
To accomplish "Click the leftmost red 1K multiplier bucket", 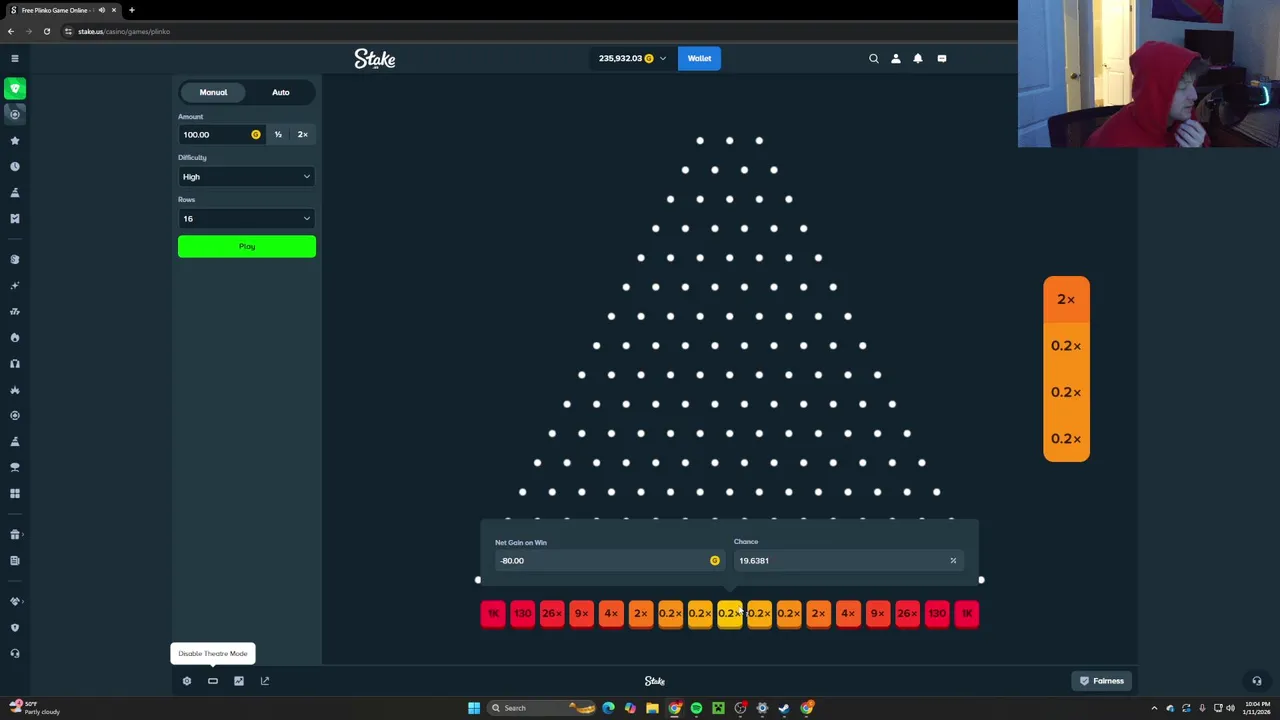I will pos(493,614).
